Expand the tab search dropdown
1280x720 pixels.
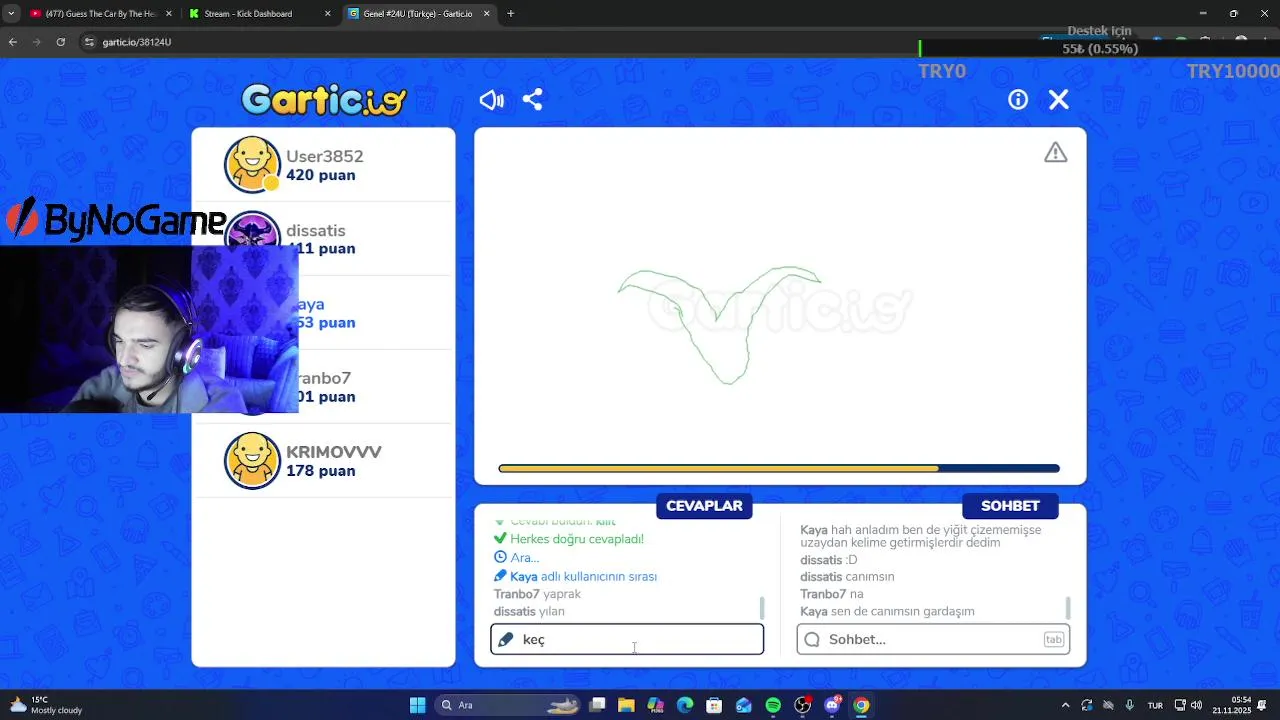click(x=11, y=14)
